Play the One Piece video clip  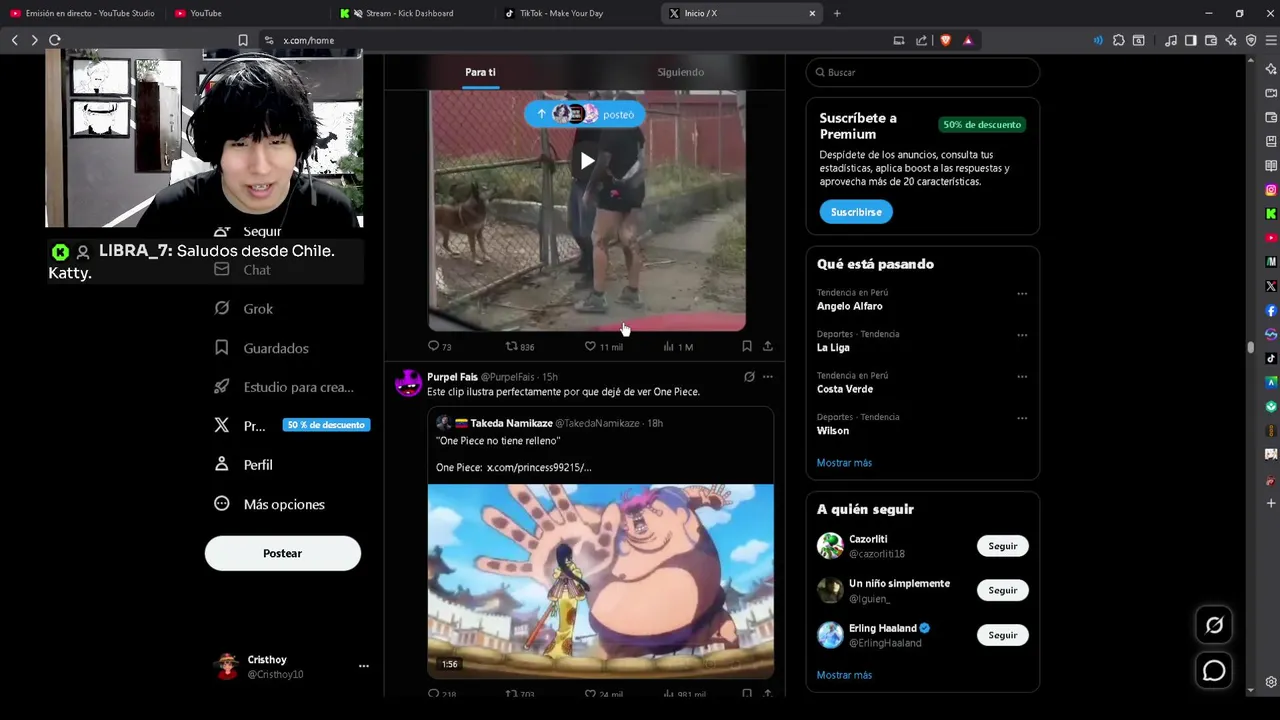point(600,582)
